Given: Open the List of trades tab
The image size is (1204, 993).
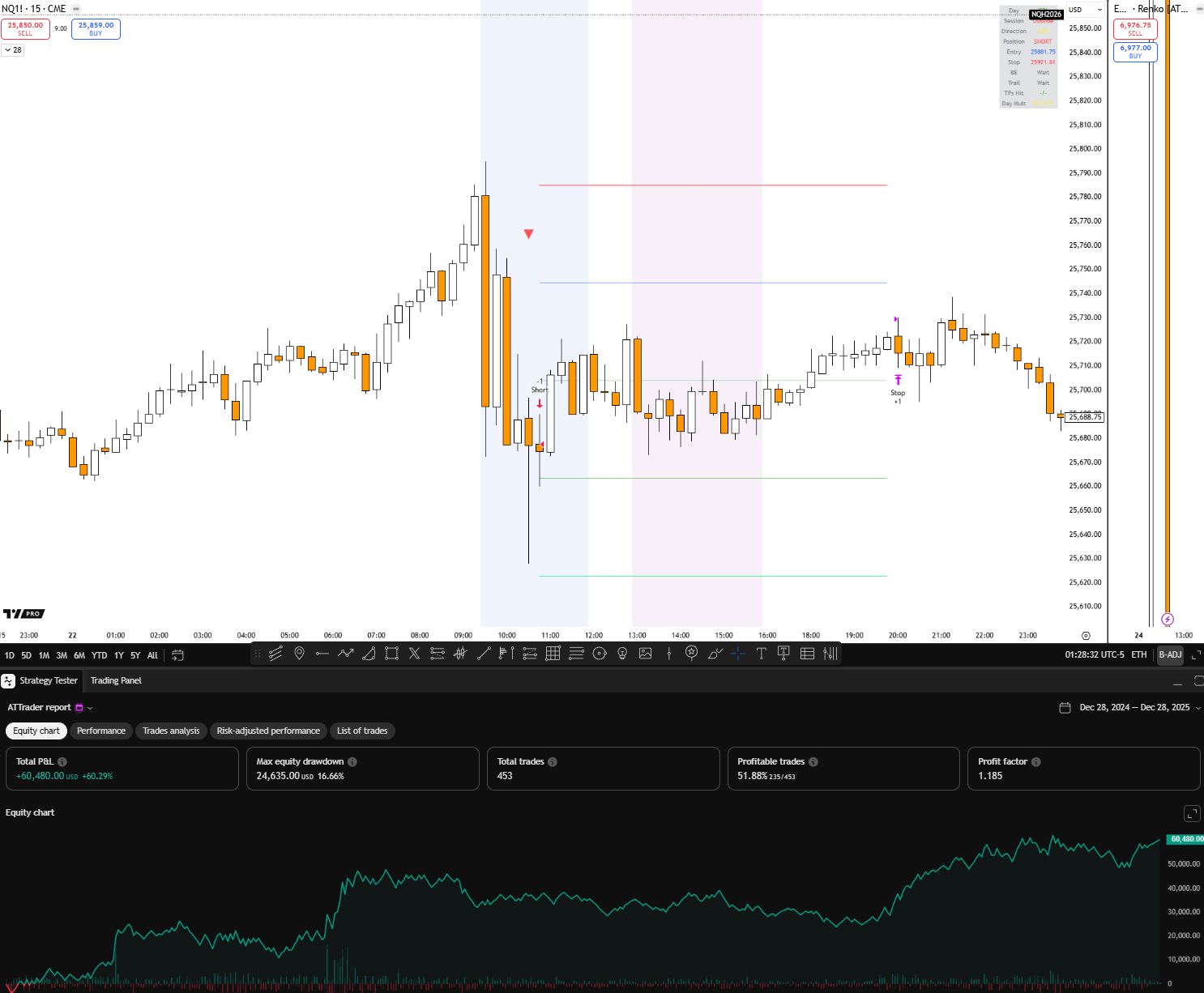Looking at the screenshot, I should 362,731.
